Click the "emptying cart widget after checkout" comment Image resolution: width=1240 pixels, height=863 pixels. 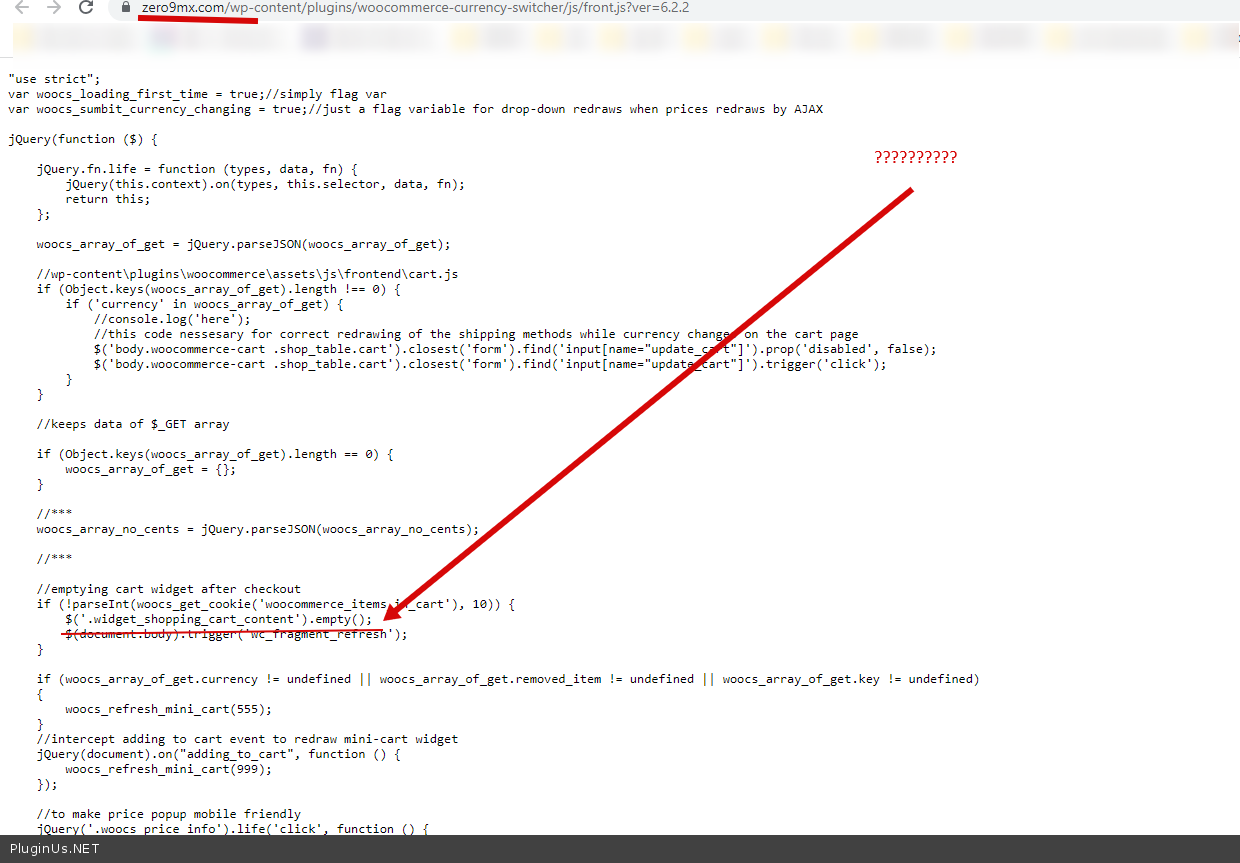[168, 589]
